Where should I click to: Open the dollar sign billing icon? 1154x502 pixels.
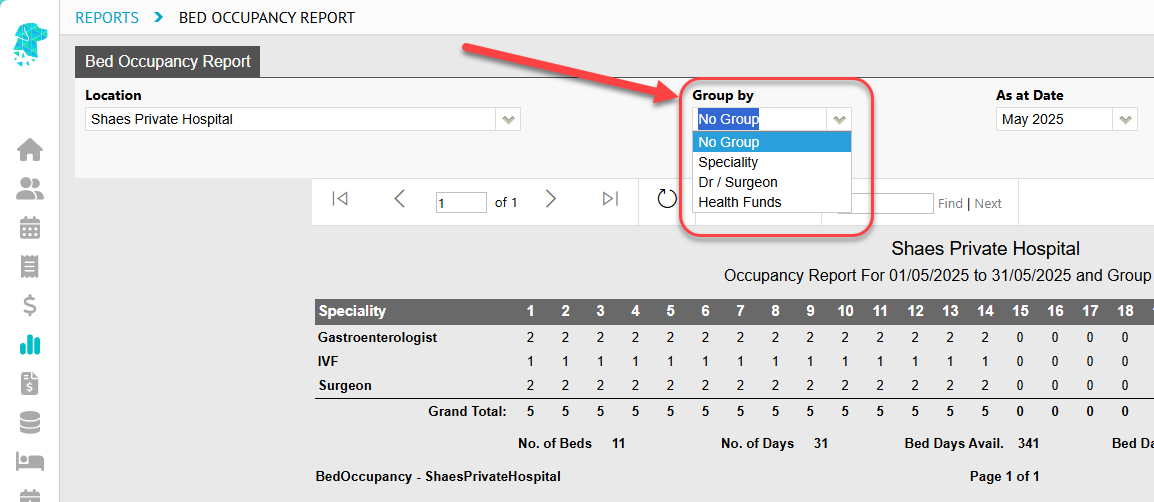pos(30,305)
